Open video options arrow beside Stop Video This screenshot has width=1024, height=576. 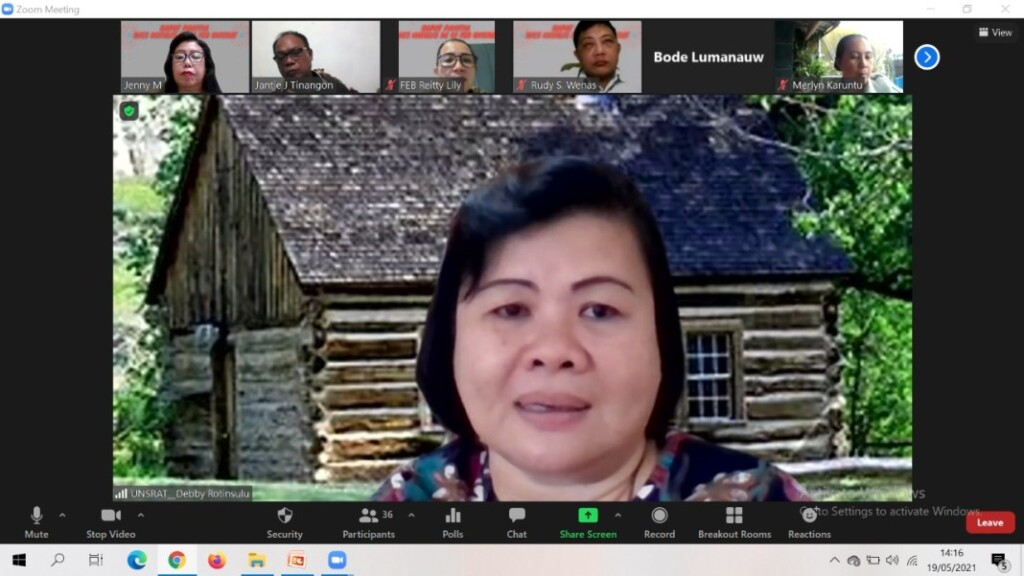tap(140, 515)
